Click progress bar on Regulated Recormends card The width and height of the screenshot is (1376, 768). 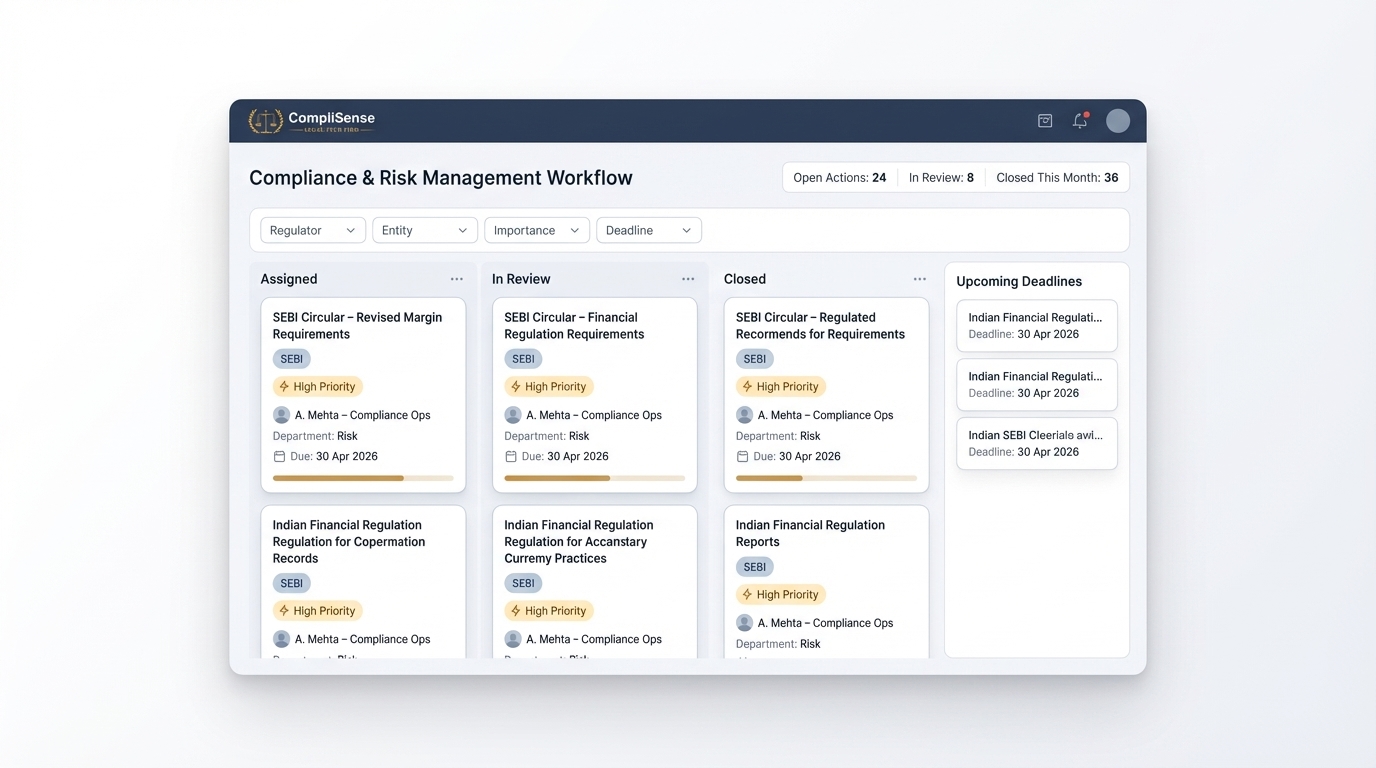(827, 478)
